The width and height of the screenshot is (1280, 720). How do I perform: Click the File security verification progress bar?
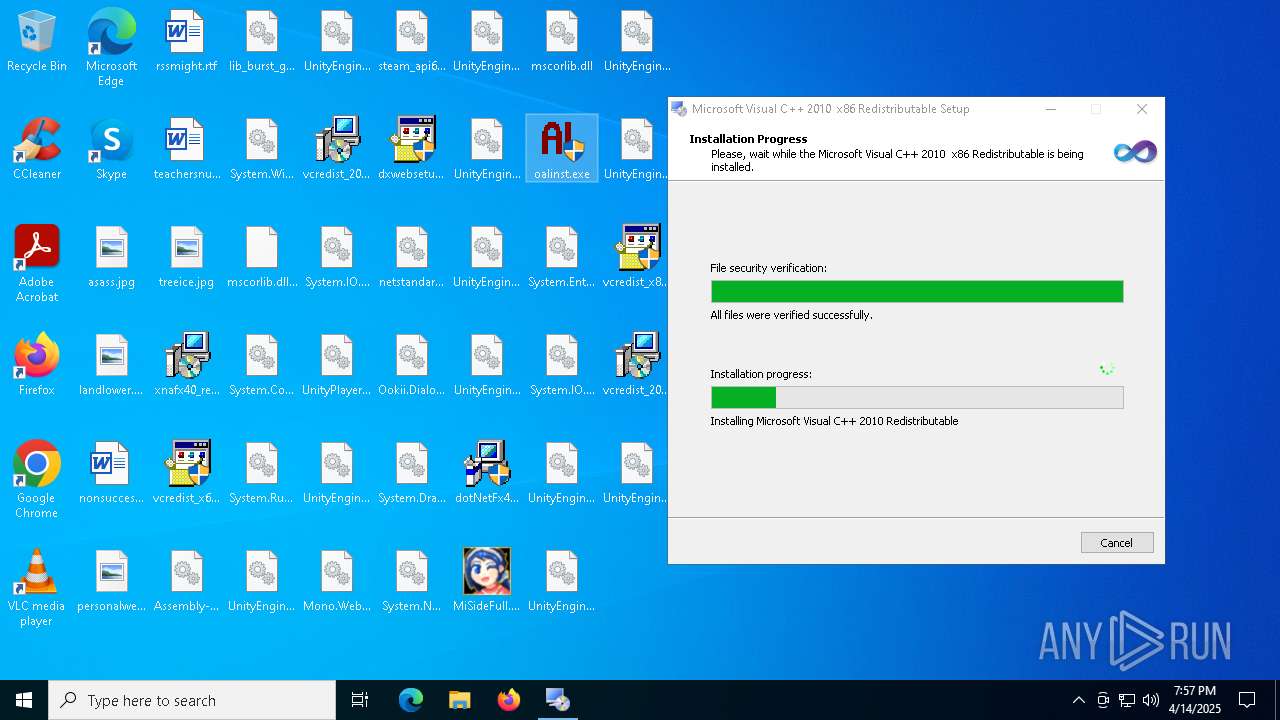pyautogui.click(x=917, y=291)
